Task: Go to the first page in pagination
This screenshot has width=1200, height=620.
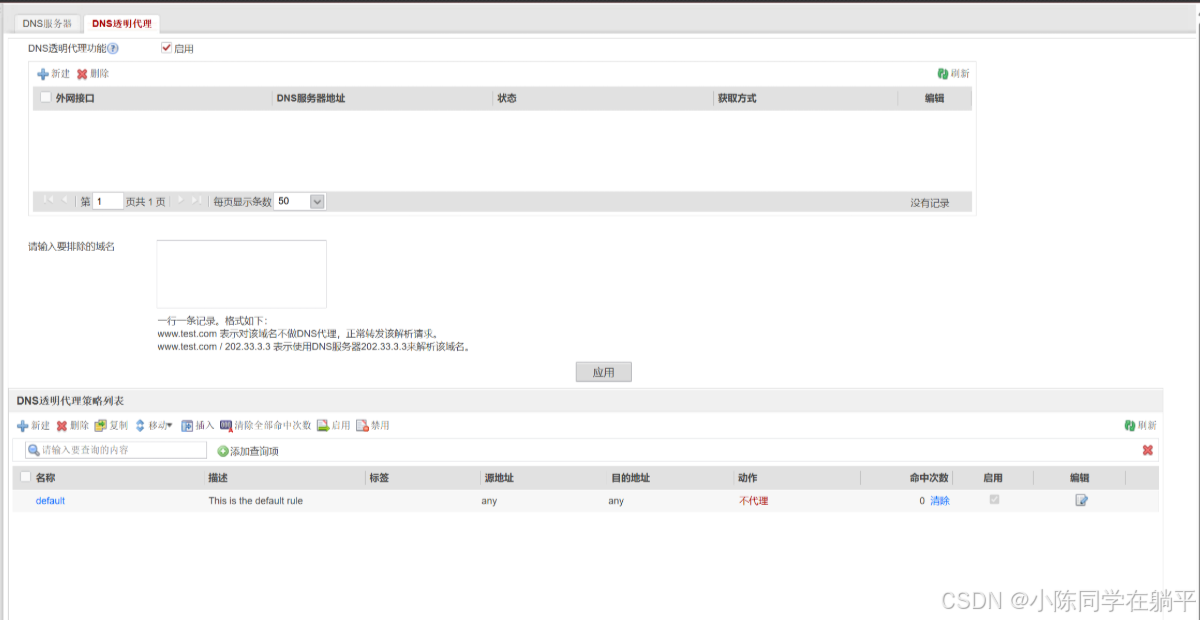Action: point(48,201)
